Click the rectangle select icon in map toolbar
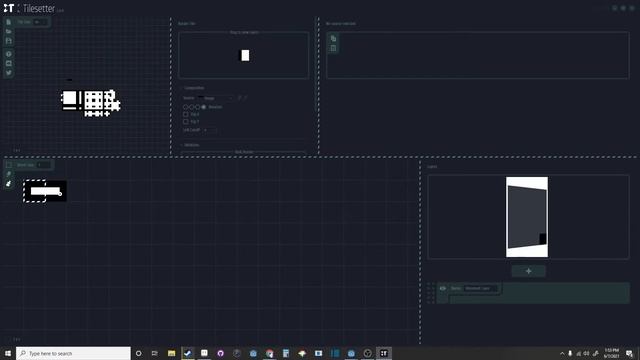The width and height of the screenshot is (640, 360). pos(9,164)
